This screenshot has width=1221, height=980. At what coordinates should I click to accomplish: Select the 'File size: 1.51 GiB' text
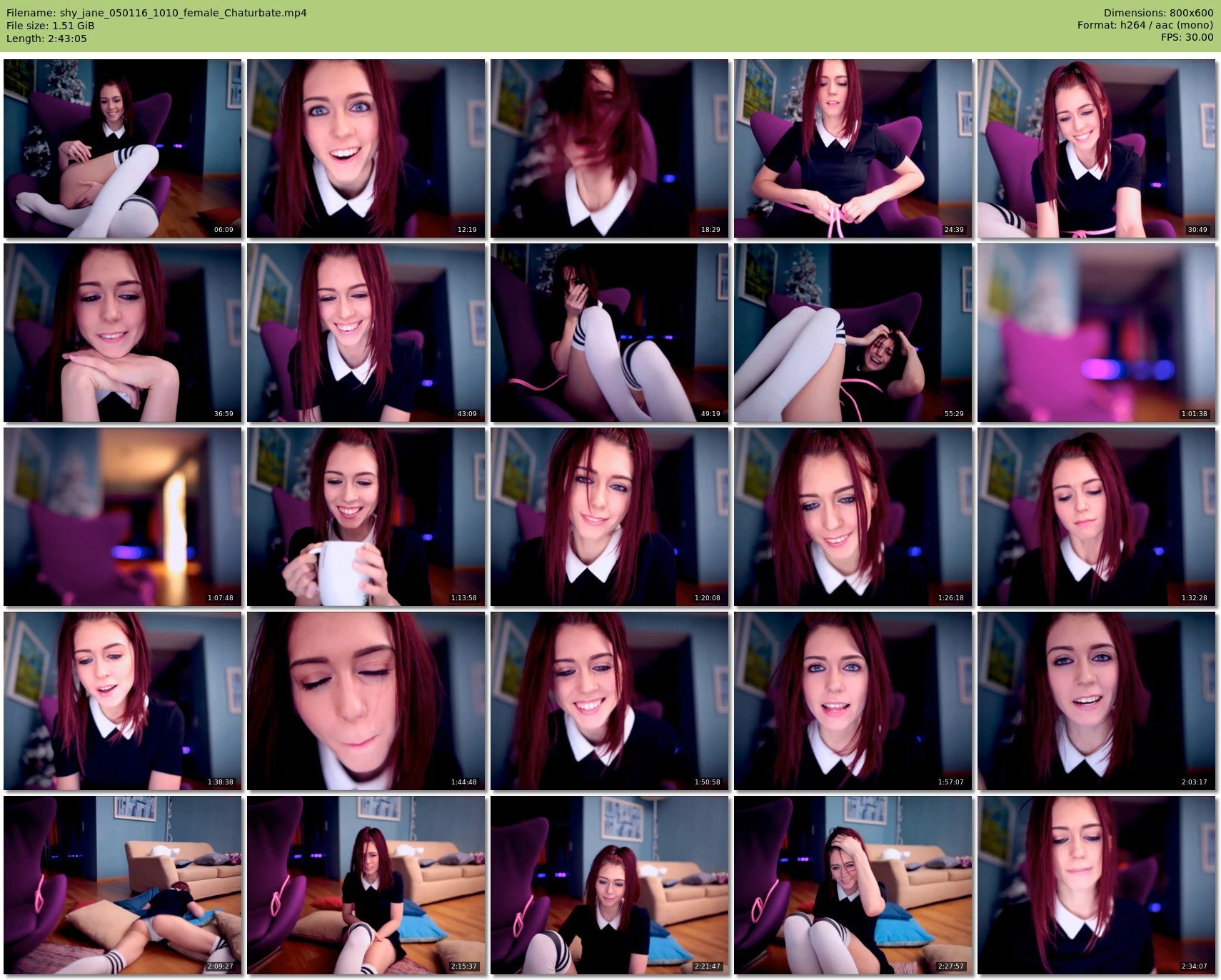point(50,26)
